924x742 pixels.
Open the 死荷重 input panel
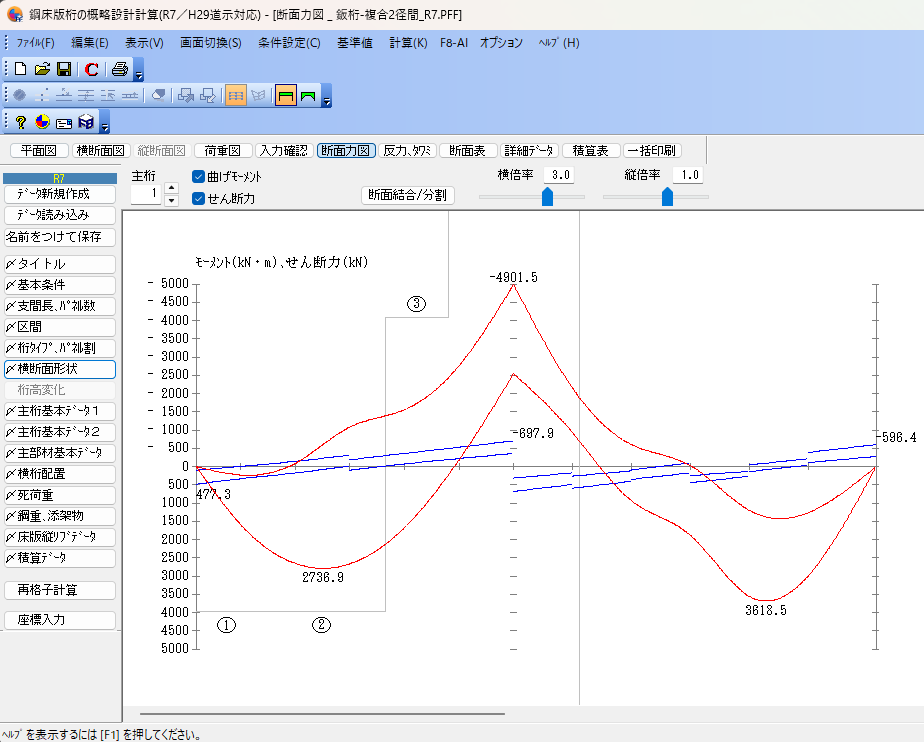(x=60, y=496)
